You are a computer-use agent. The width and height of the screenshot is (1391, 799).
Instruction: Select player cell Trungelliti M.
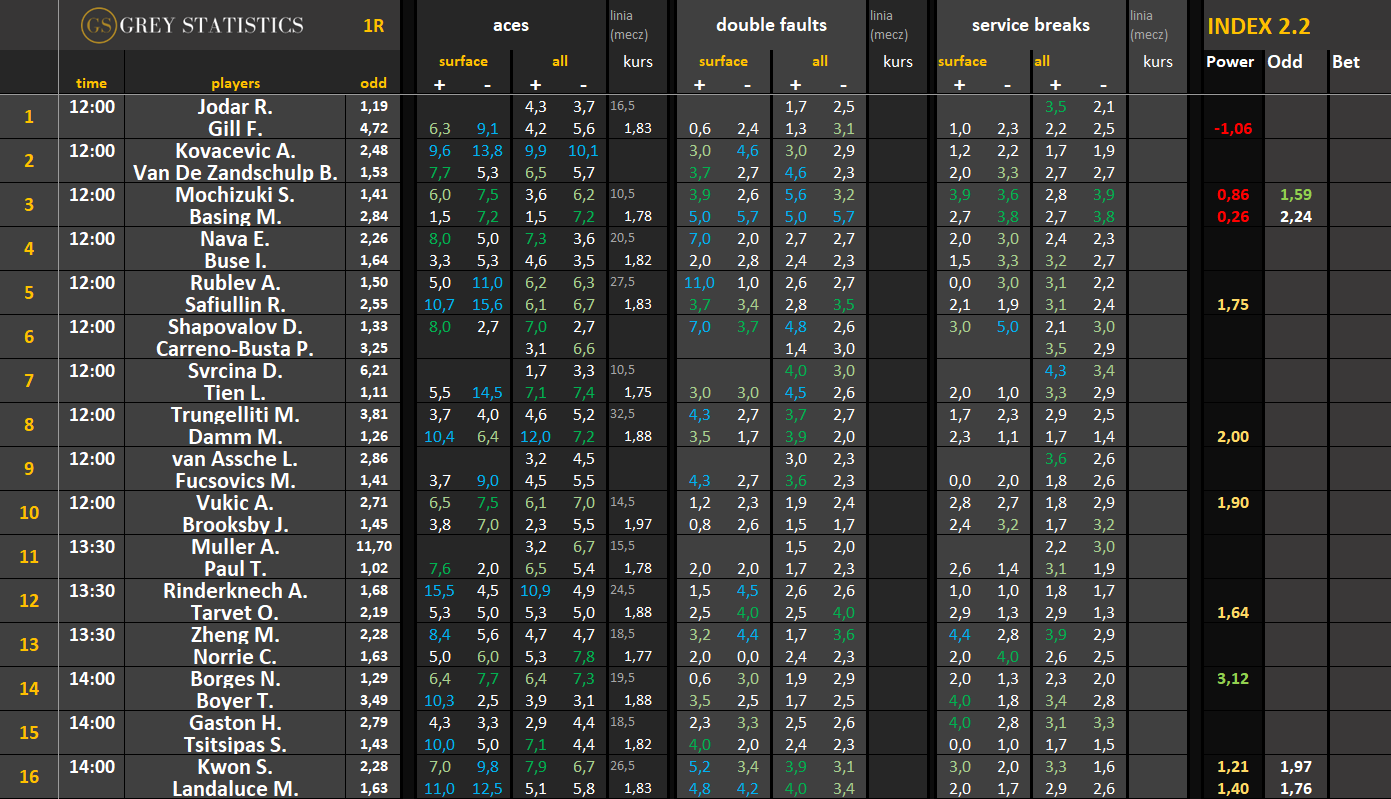[235, 414]
